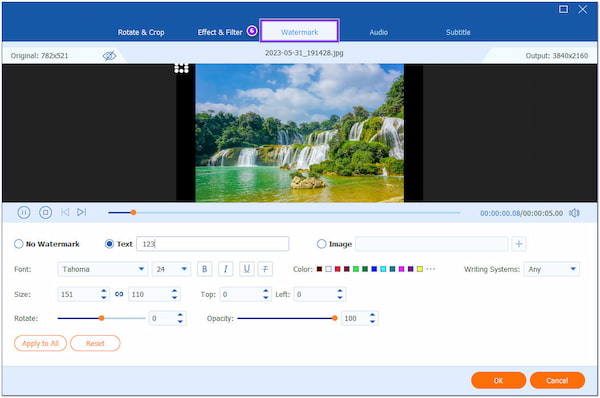Decrease the Top position value
600x398 pixels.
266,297
